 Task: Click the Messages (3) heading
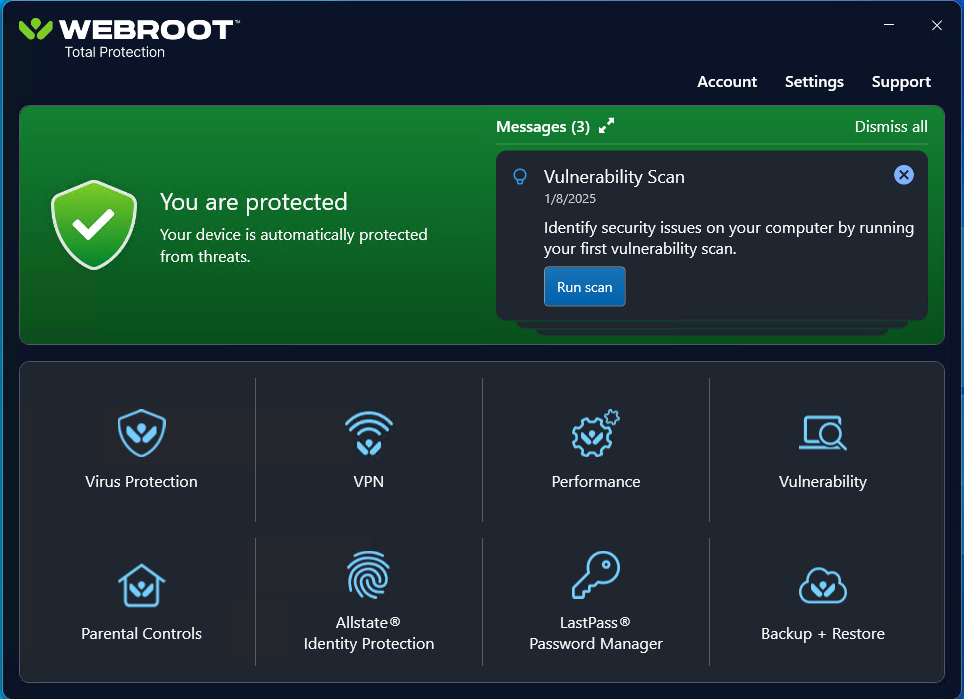click(543, 127)
